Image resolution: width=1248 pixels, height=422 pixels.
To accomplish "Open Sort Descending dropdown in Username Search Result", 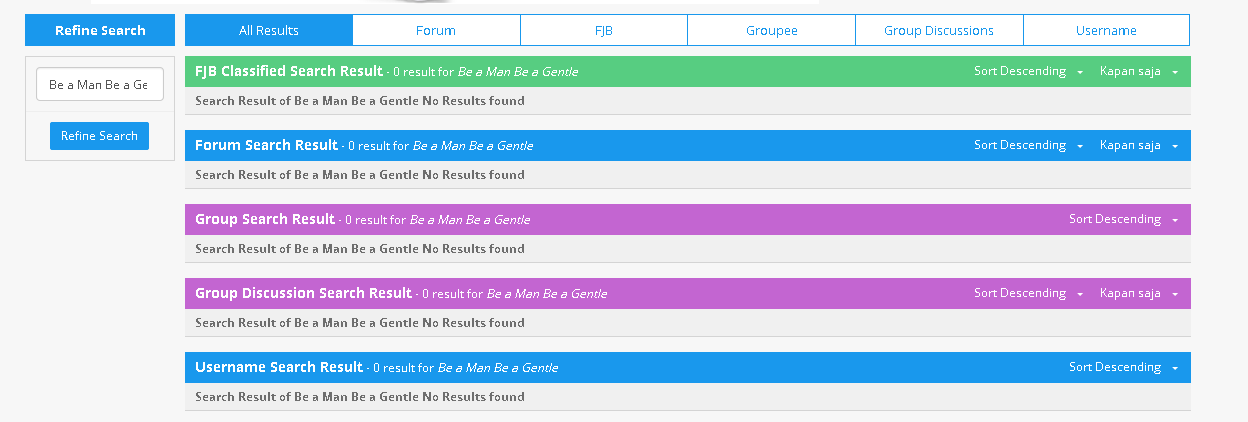I will [x=1124, y=368].
